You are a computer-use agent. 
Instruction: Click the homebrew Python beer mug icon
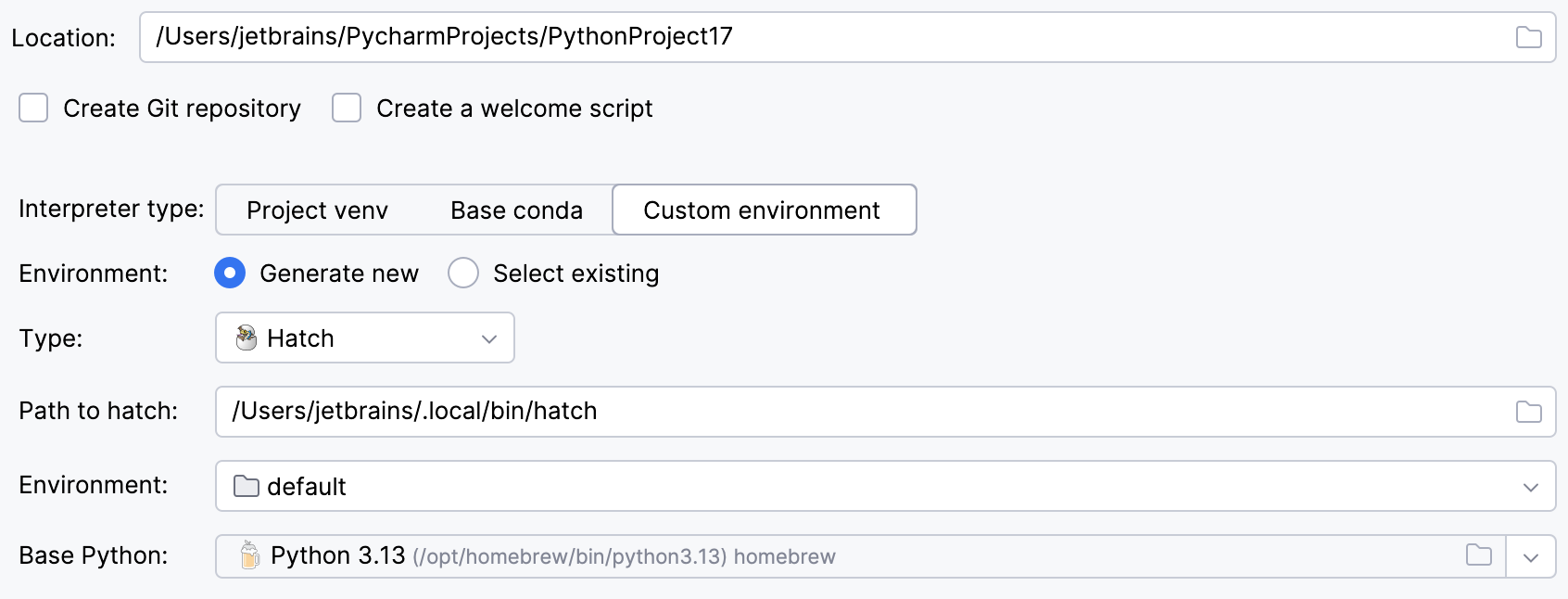[249, 555]
